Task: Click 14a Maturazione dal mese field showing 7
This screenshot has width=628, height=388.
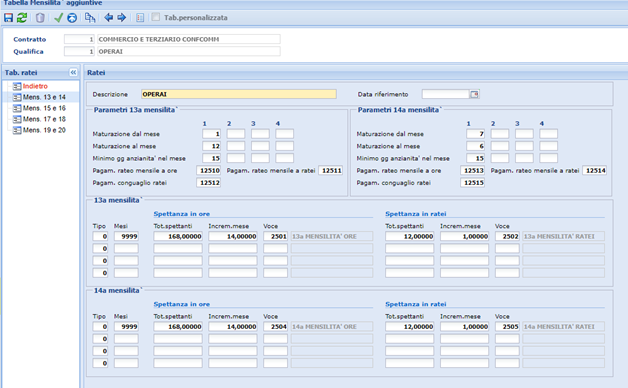Action: click(475, 134)
